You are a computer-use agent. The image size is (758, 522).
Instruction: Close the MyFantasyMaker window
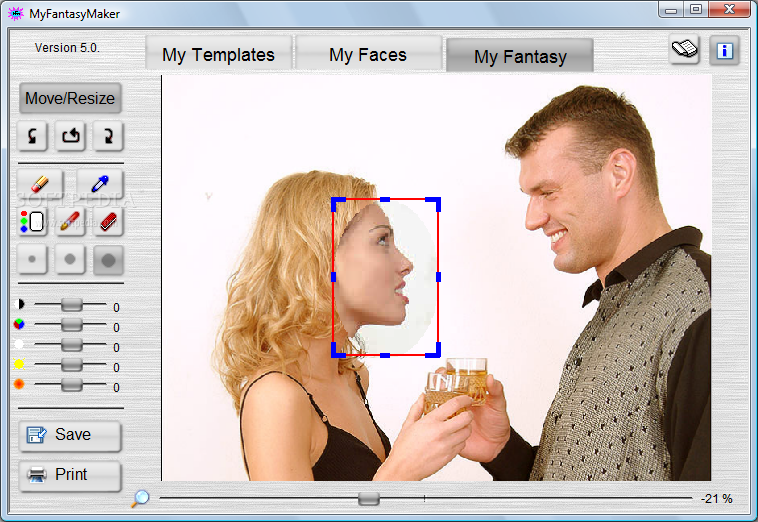pos(730,10)
